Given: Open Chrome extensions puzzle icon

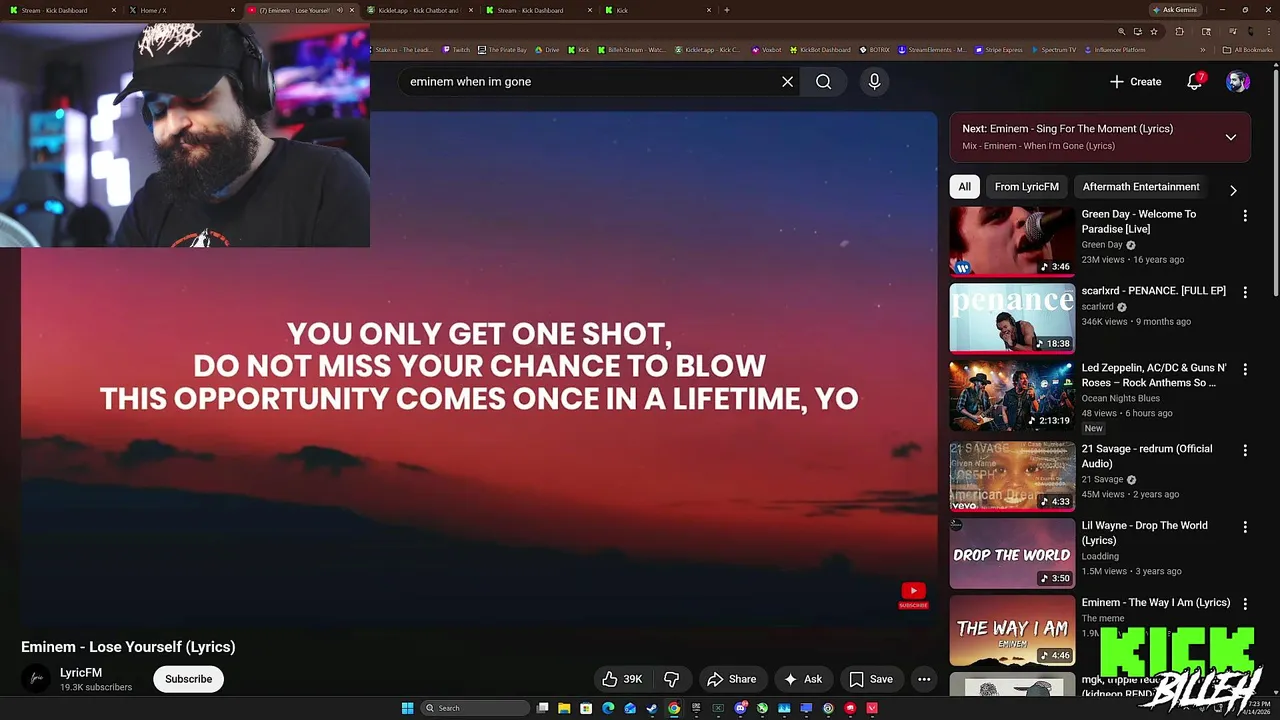Looking at the screenshot, I should pyautogui.click(x=1179, y=32).
